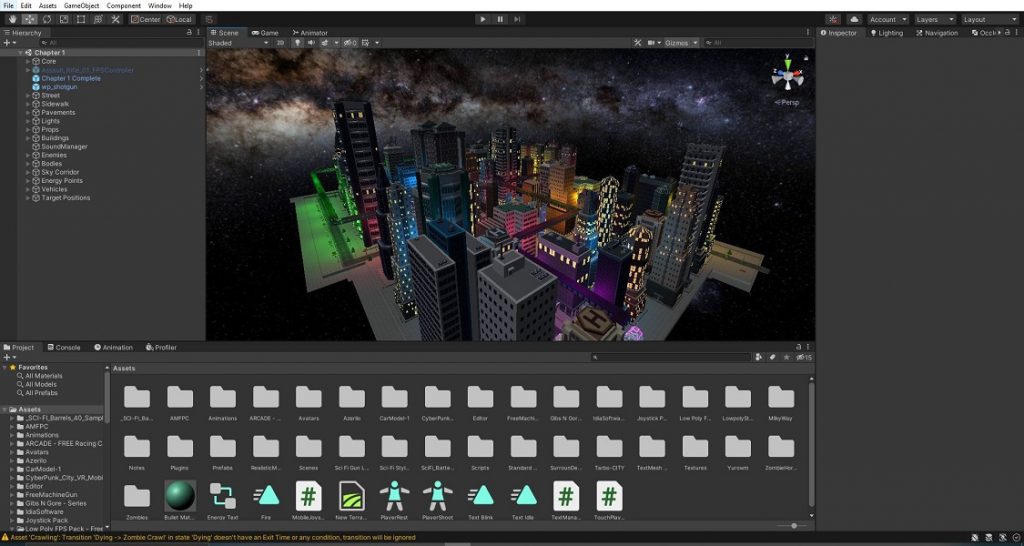Toggle scene lighting lightbulb
The image size is (1024, 546).
click(x=298, y=42)
